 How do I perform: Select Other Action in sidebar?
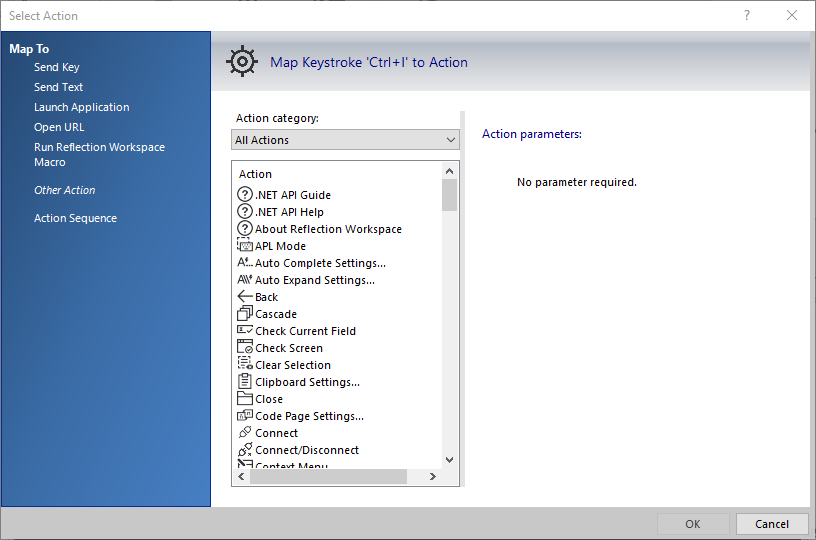pyautogui.click(x=65, y=190)
